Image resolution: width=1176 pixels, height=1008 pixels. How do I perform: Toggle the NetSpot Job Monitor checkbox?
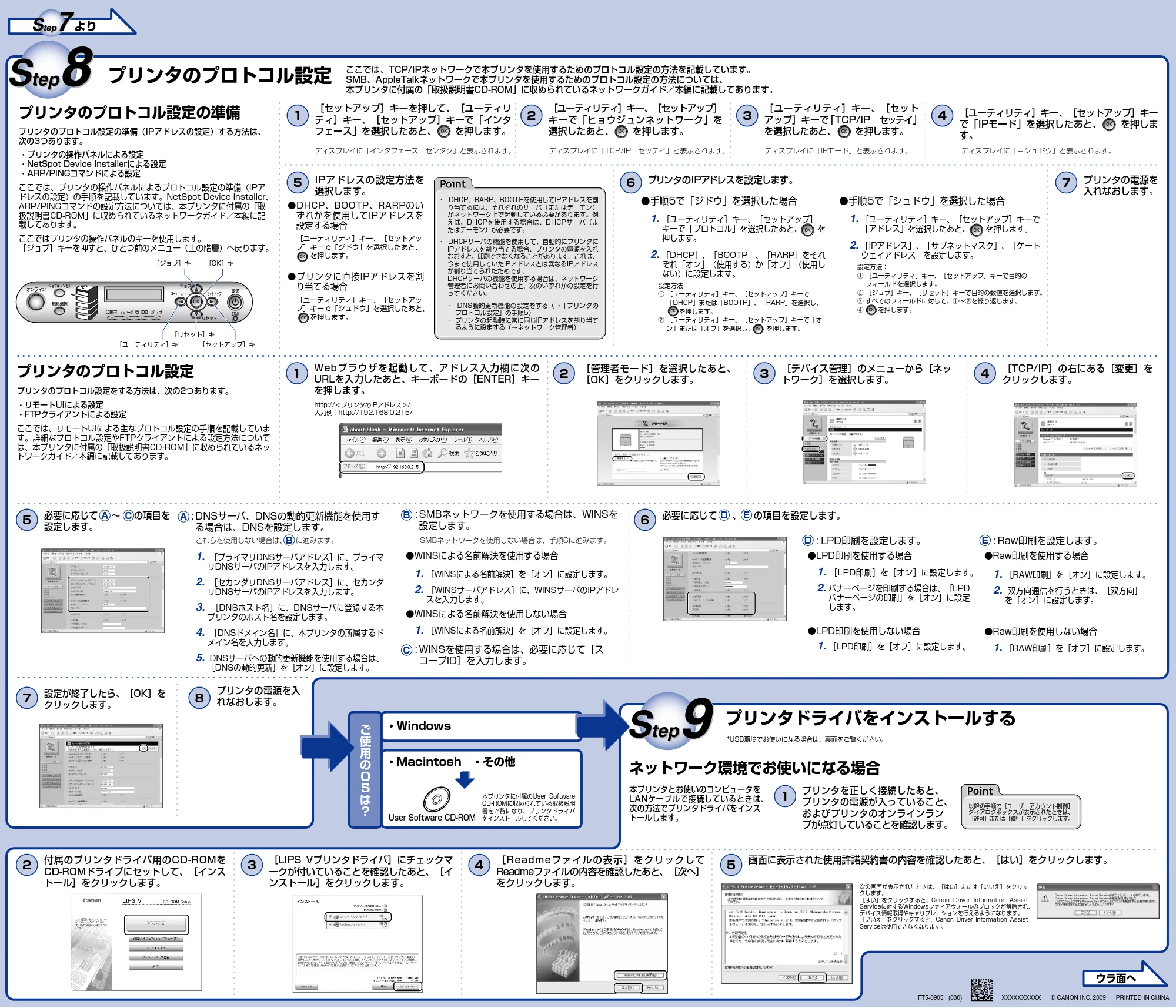[x=330, y=925]
